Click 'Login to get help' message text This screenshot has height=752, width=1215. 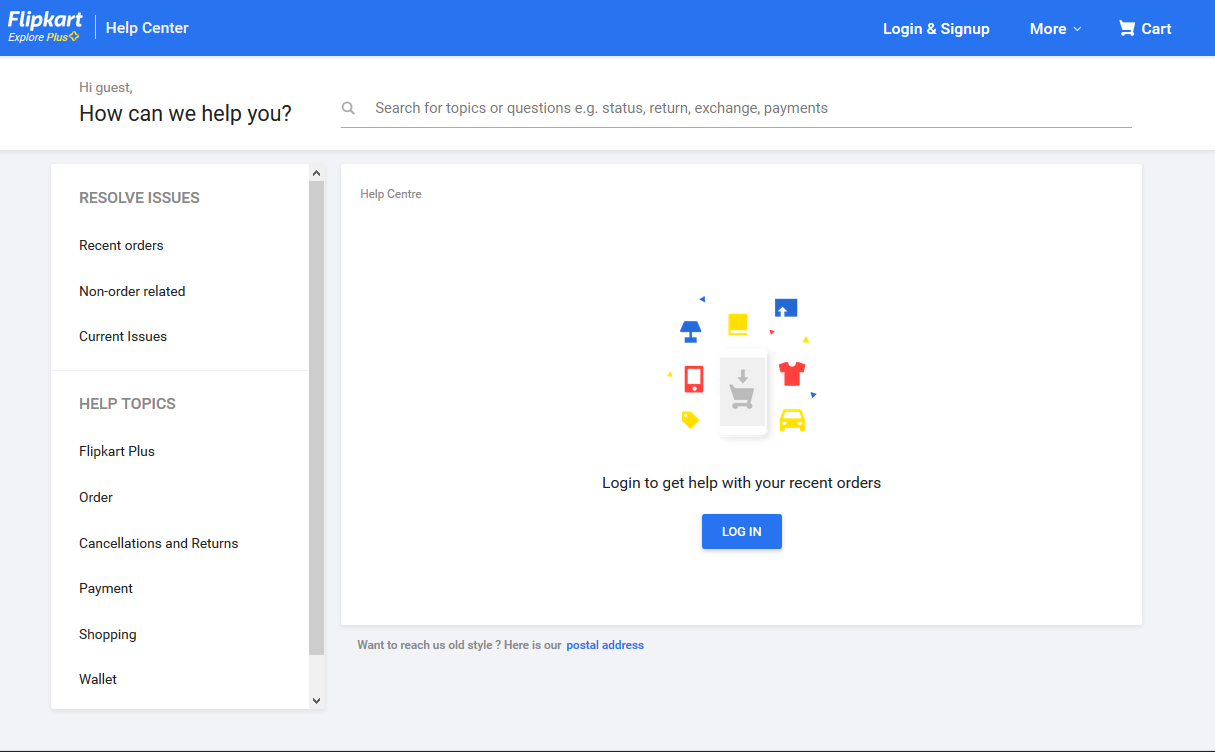741,483
